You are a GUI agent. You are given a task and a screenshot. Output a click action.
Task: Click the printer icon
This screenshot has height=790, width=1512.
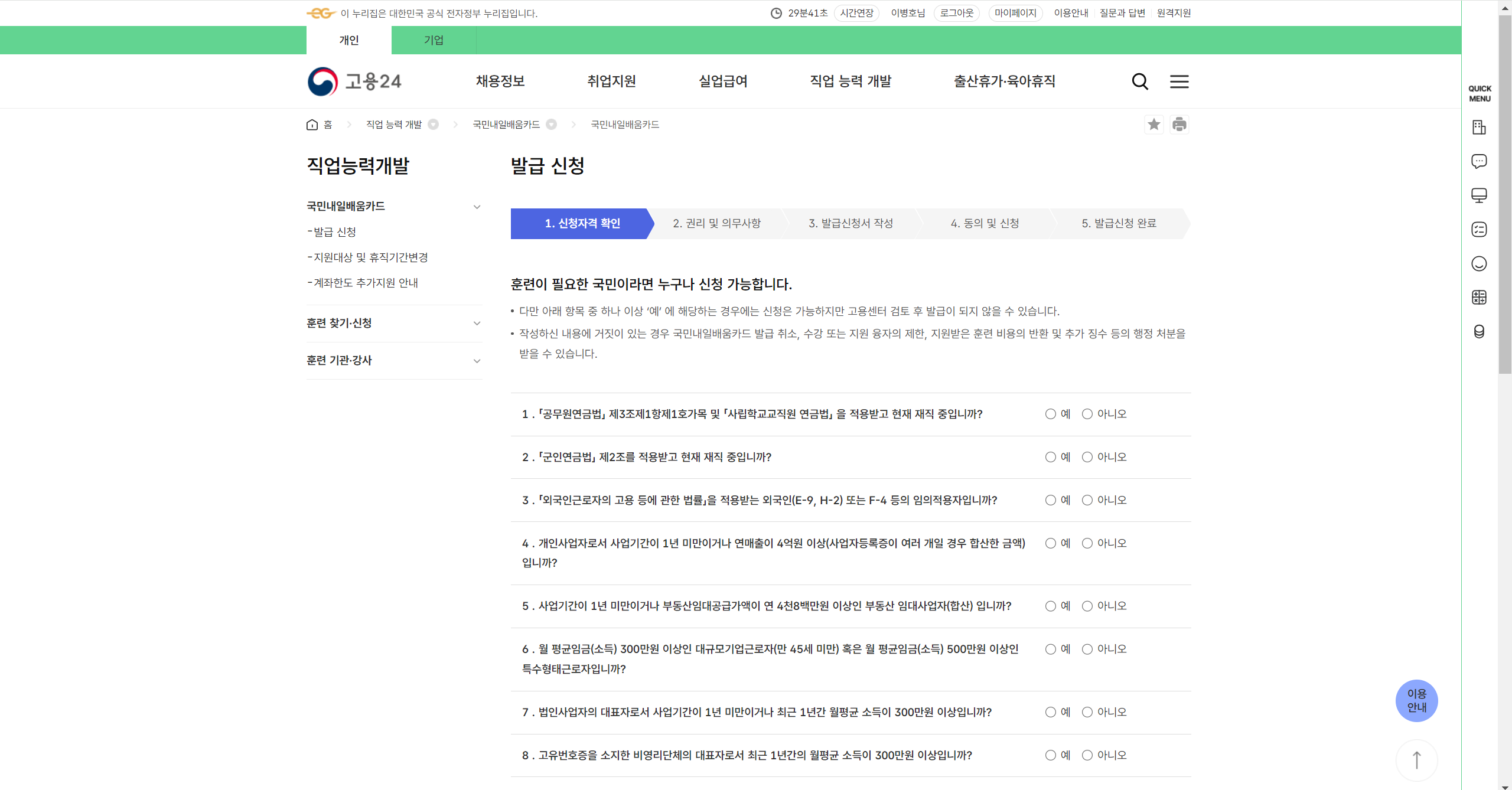click(1179, 125)
